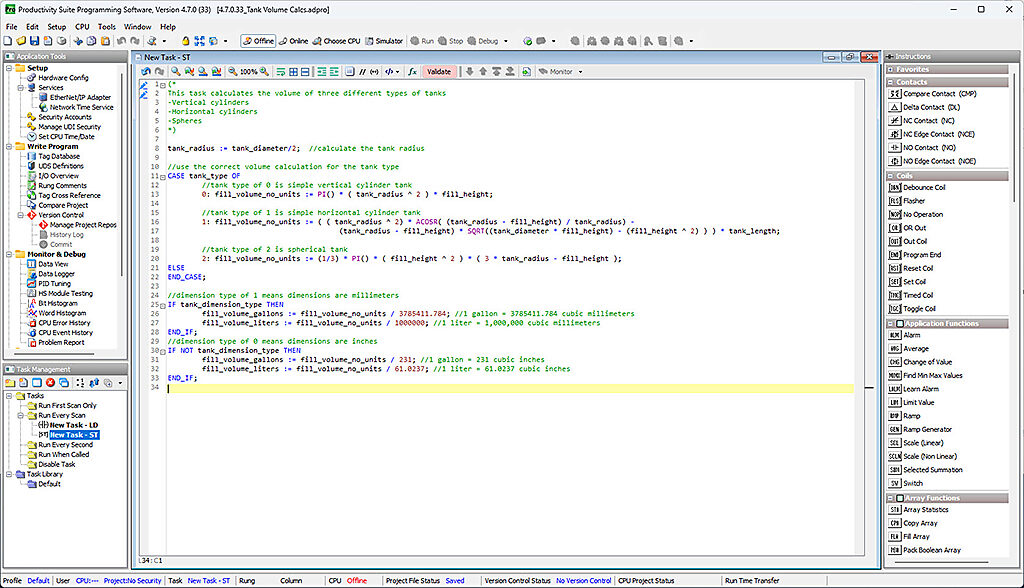Open PID Tuning tool
This screenshot has width=1024, height=588.
pyautogui.click(x=54, y=284)
